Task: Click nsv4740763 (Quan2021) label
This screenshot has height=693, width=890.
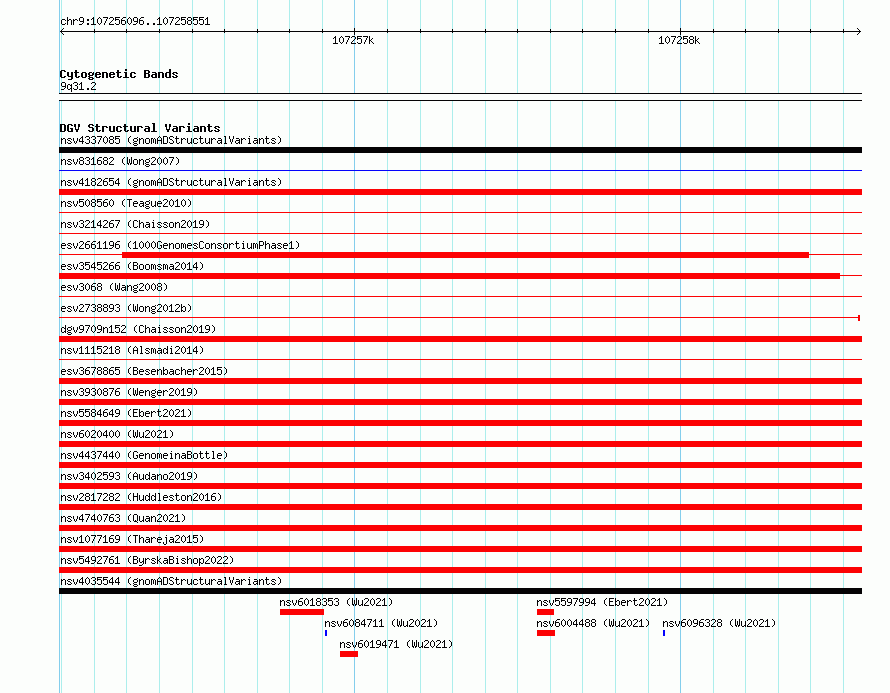Action: coord(123,518)
